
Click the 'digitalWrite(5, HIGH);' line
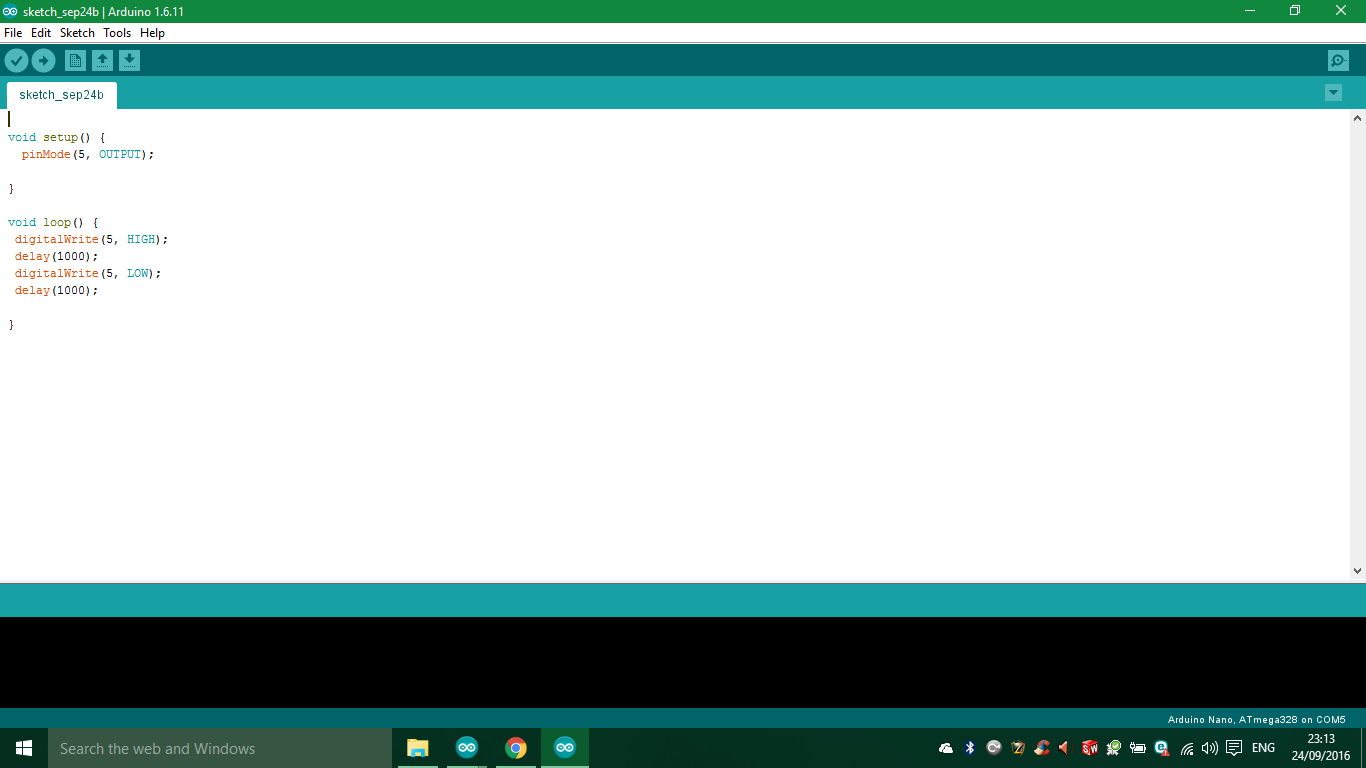(x=92, y=239)
